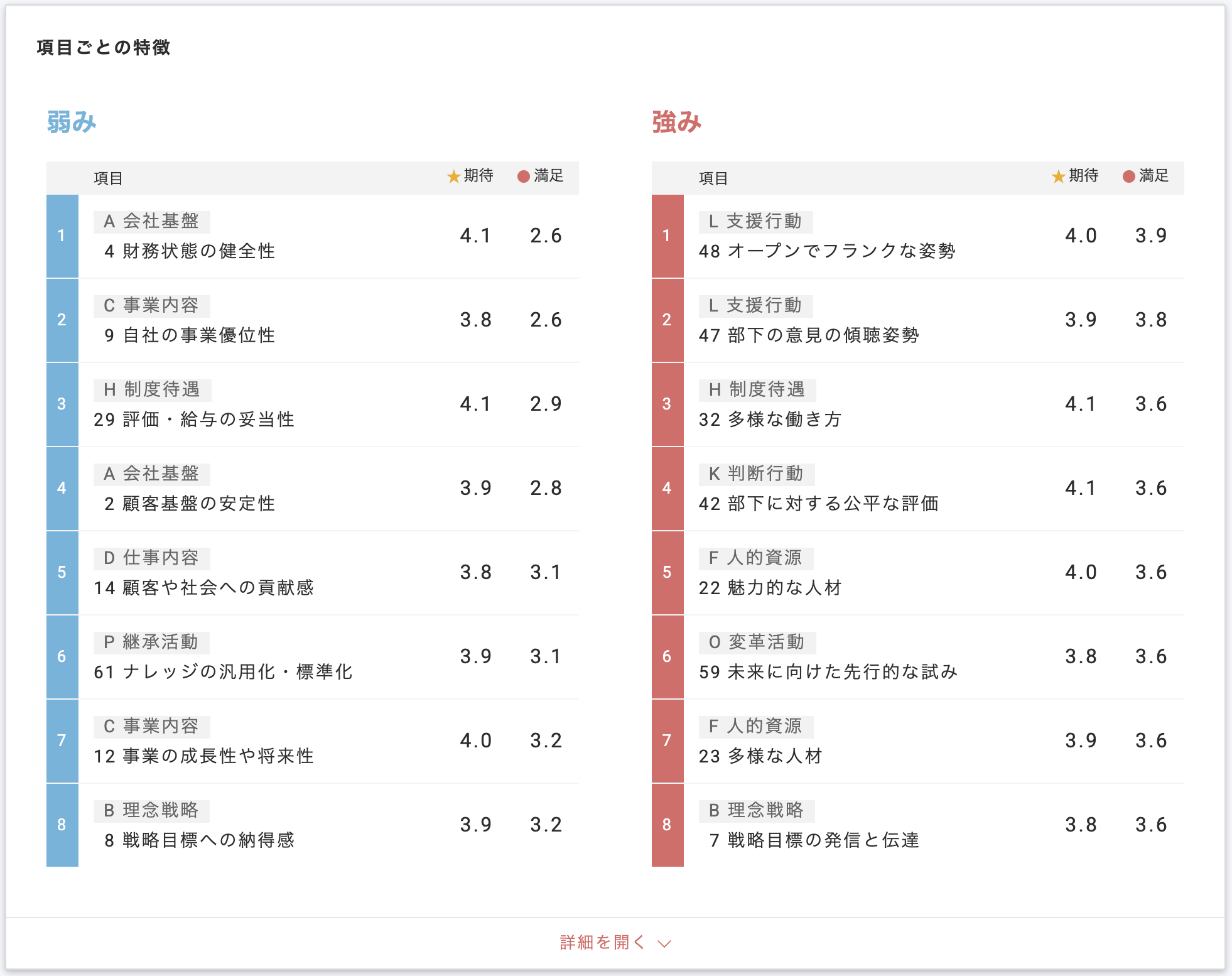Select the A 会社基盤 tag in weakness row 1
This screenshot has height=976, width=1232.
point(151,222)
